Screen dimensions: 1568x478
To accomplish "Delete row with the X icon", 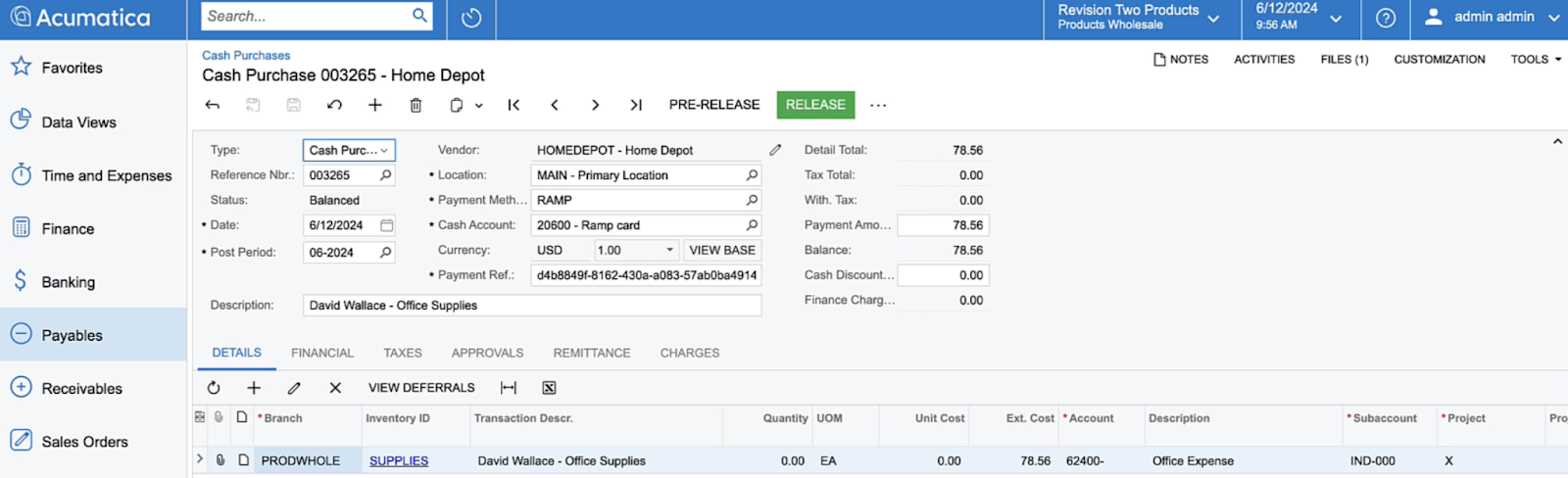I will click(335, 388).
